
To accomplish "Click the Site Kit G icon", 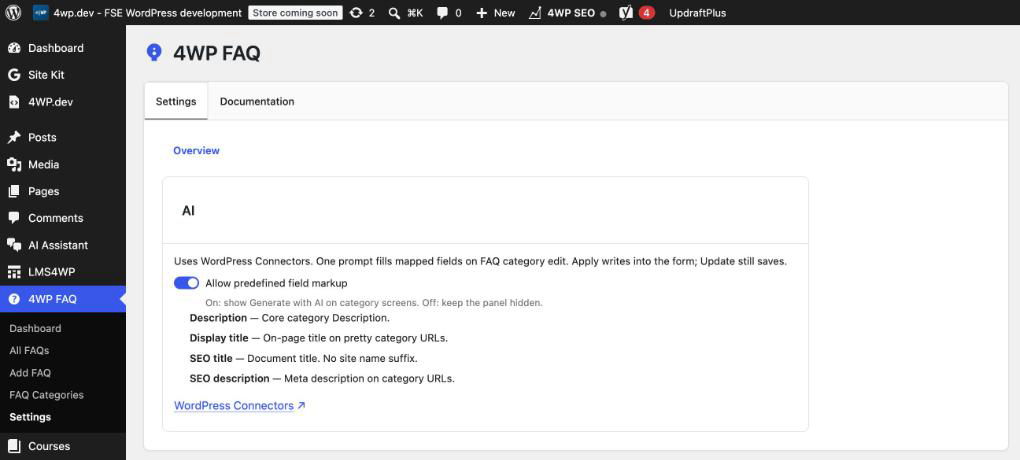I will click(14, 75).
